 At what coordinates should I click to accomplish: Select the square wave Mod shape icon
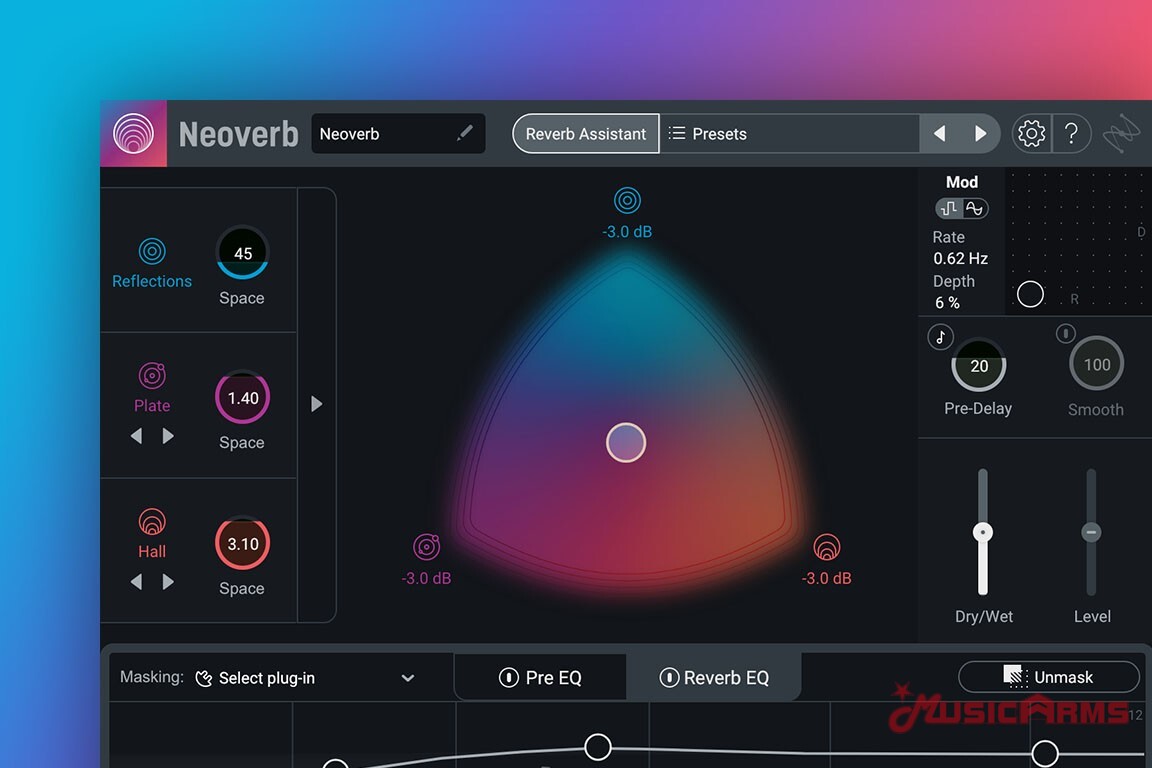click(x=949, y=208)
